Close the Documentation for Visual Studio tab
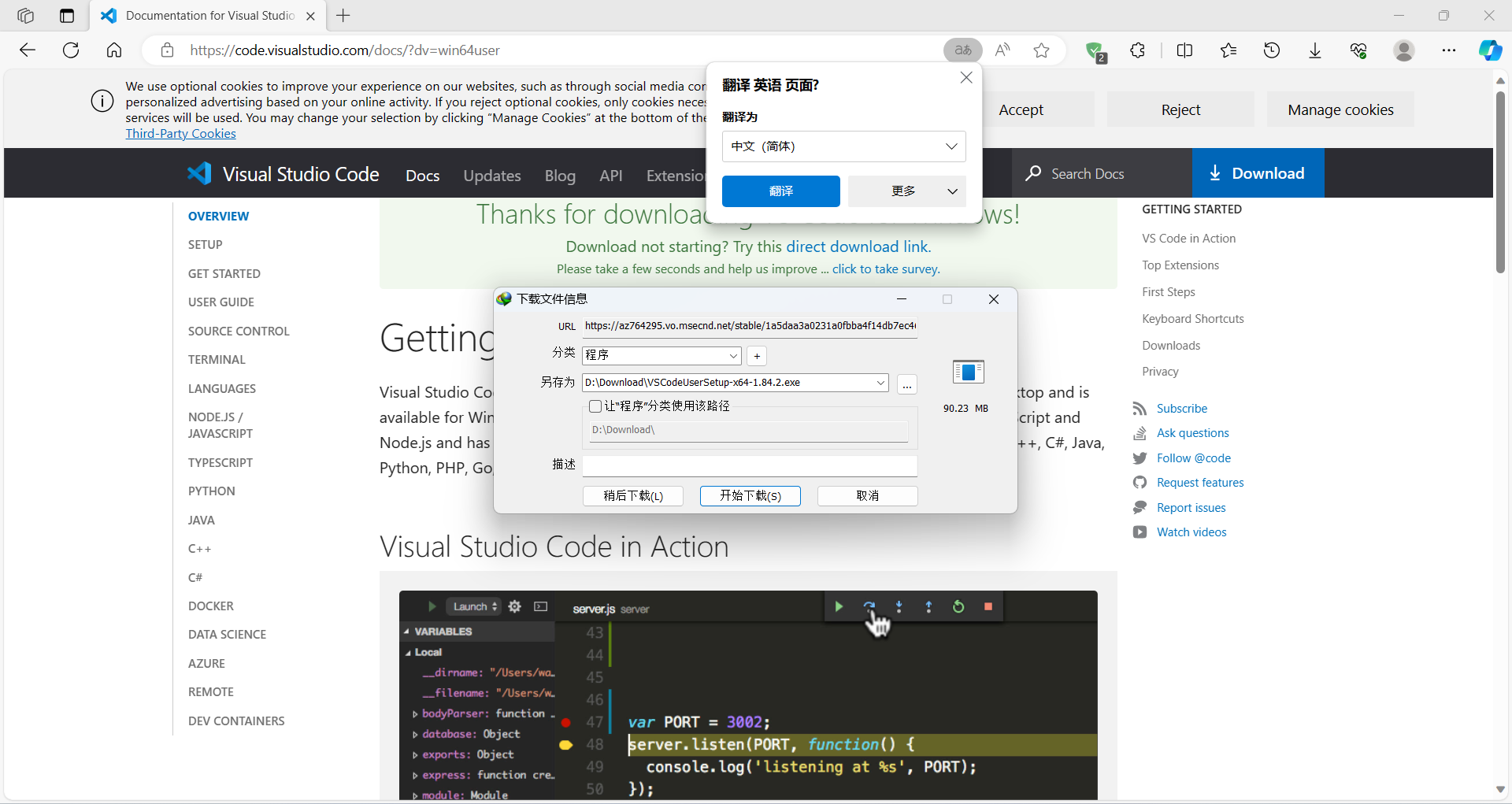The width and height of the screenshot is (1512, 804). point(310,16)
